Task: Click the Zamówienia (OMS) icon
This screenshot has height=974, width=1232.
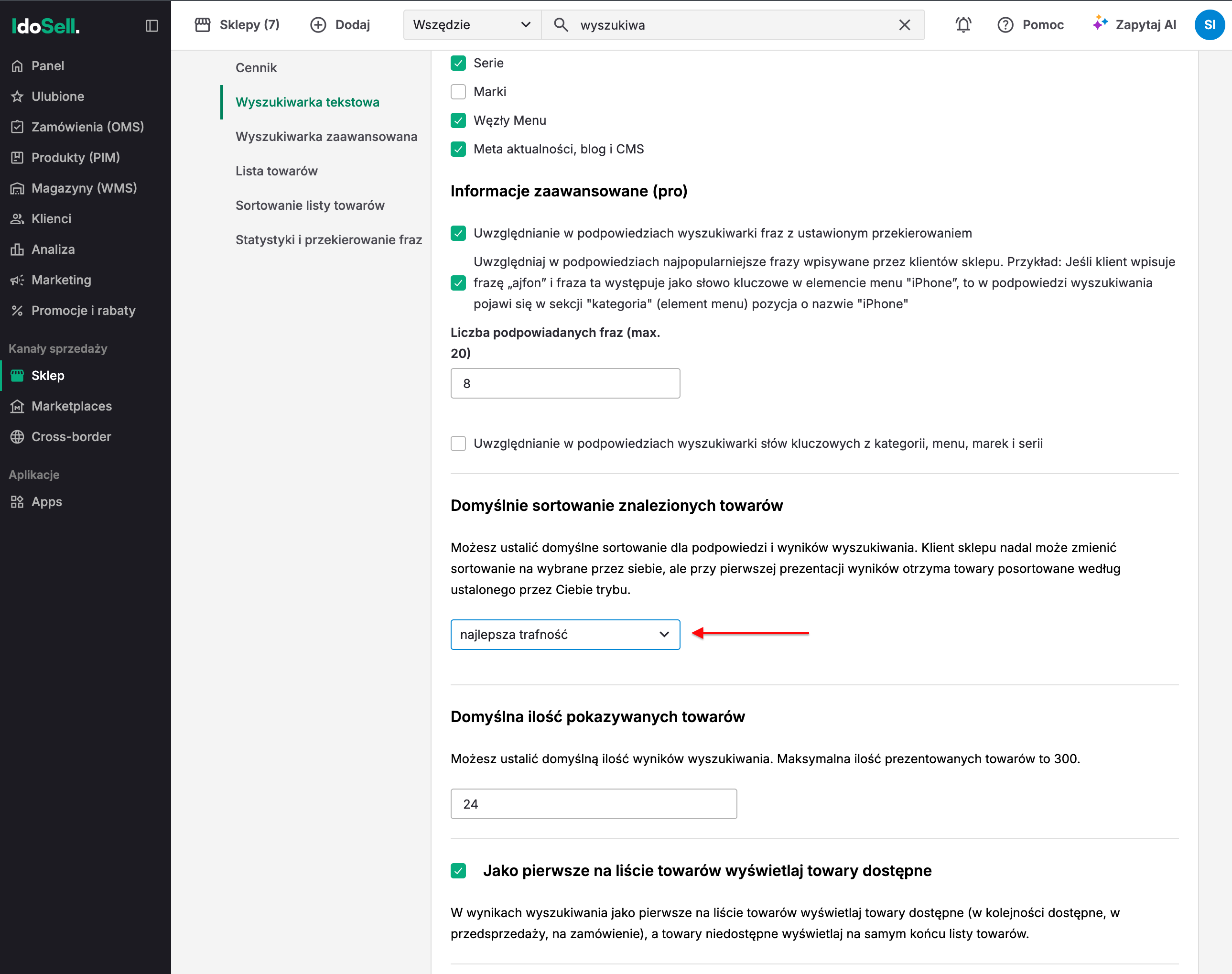Action: coord(17,127)
